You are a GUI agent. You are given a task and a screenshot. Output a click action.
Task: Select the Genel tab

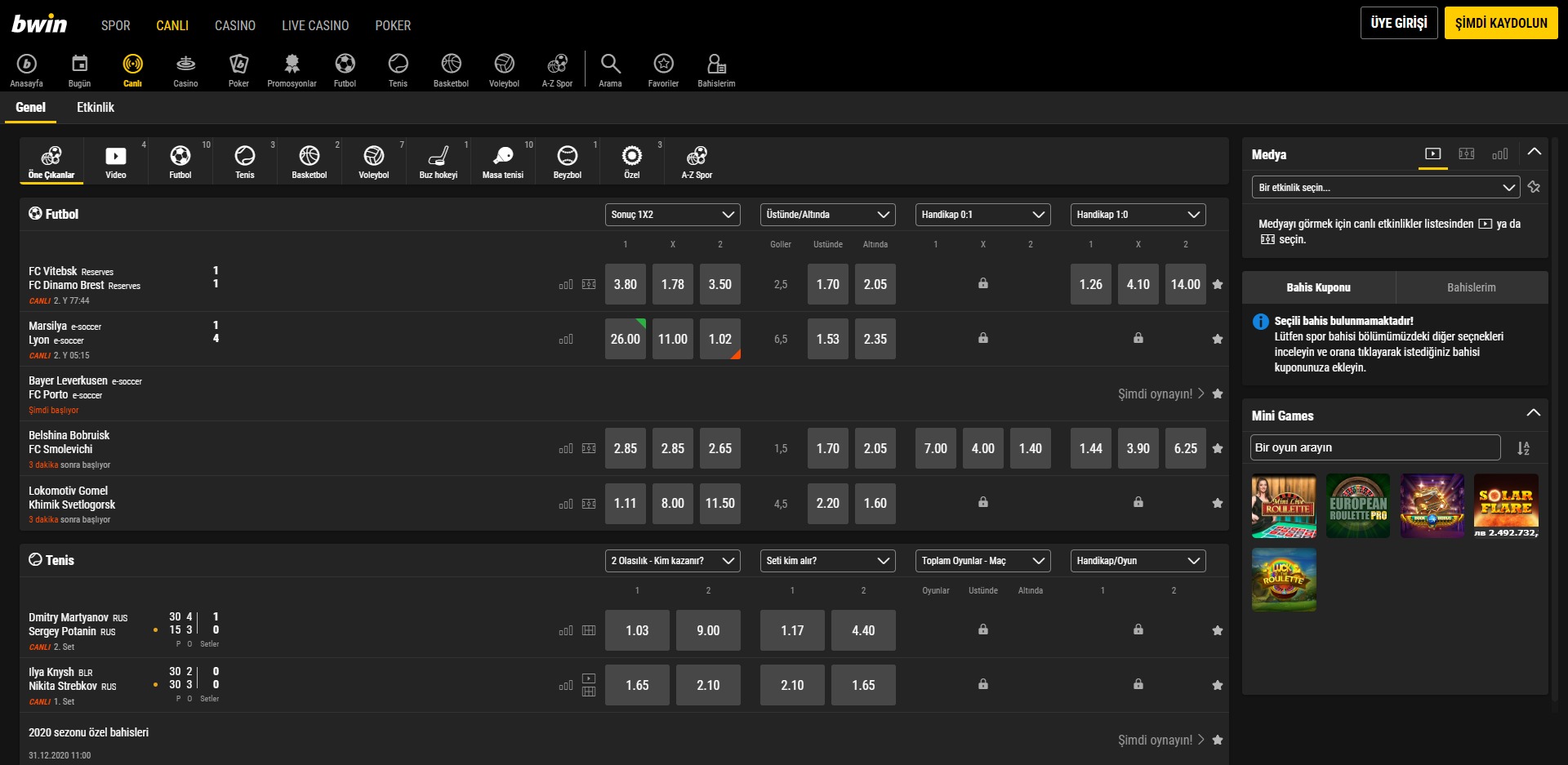(30, 107)
